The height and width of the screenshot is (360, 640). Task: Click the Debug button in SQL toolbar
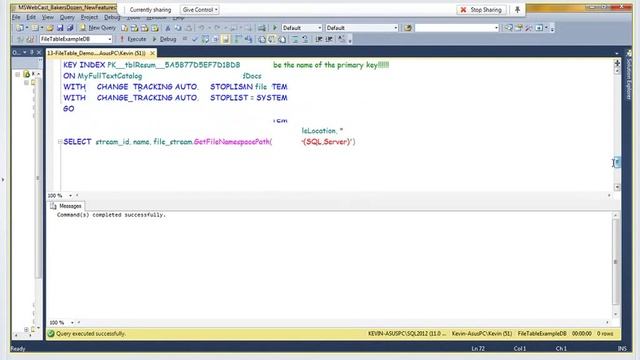tap(164, 39)
